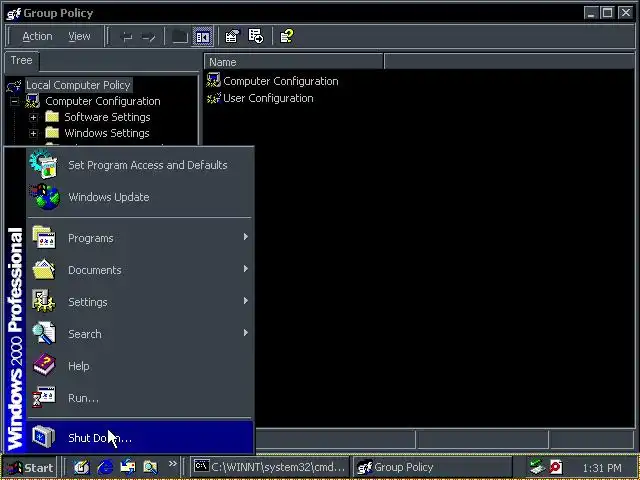Select Software Settings in the tree
This screenshot has width=640, height=480.
[x=107, y=117]
